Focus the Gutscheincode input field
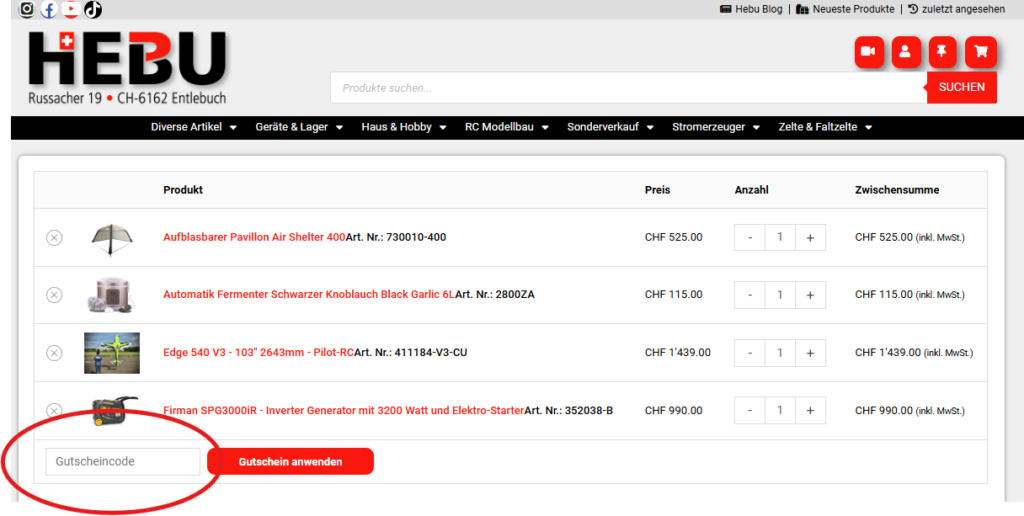 (x=123, y=462)
